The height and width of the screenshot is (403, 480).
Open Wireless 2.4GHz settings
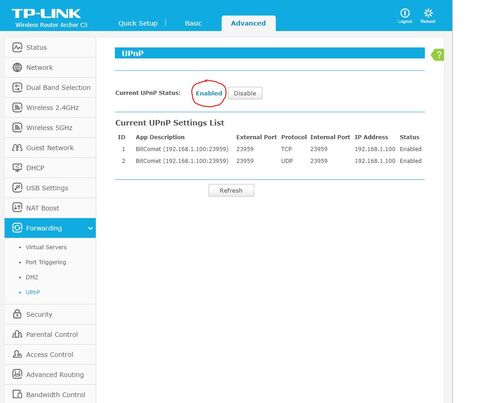pos(50,107)
